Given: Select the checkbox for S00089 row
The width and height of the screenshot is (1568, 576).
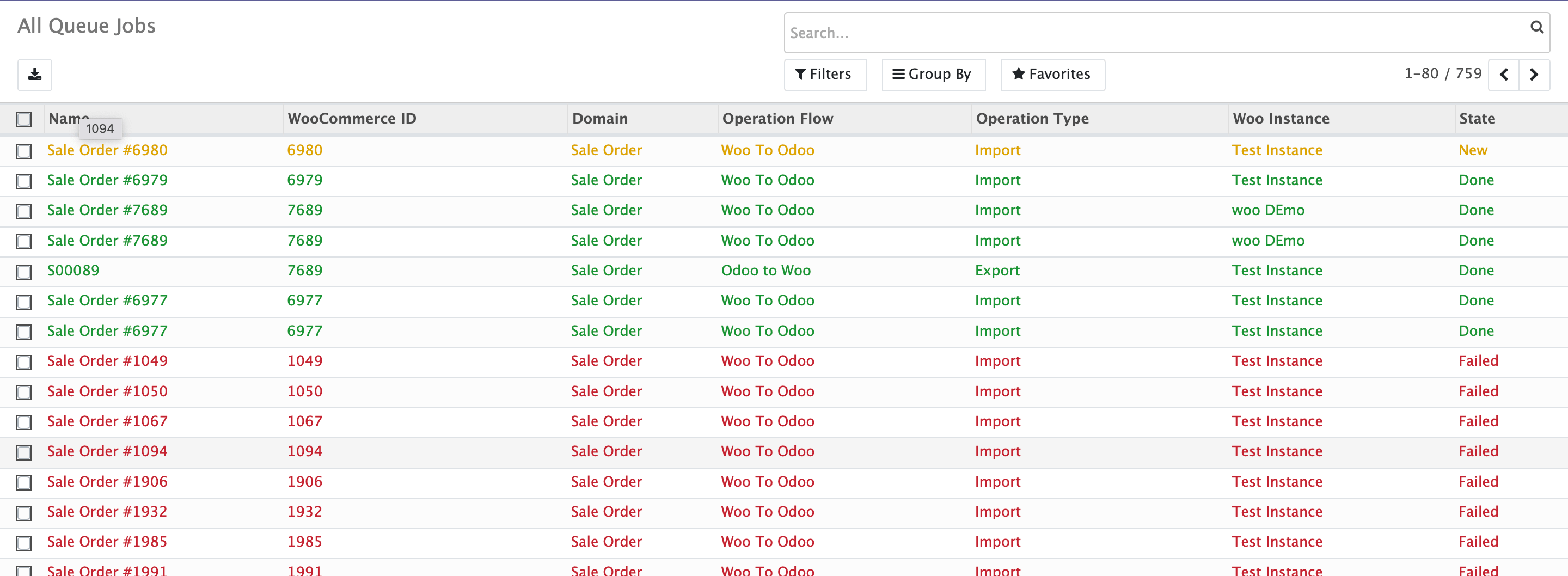Looking at the screenshot, I should (x=24, y=272).
